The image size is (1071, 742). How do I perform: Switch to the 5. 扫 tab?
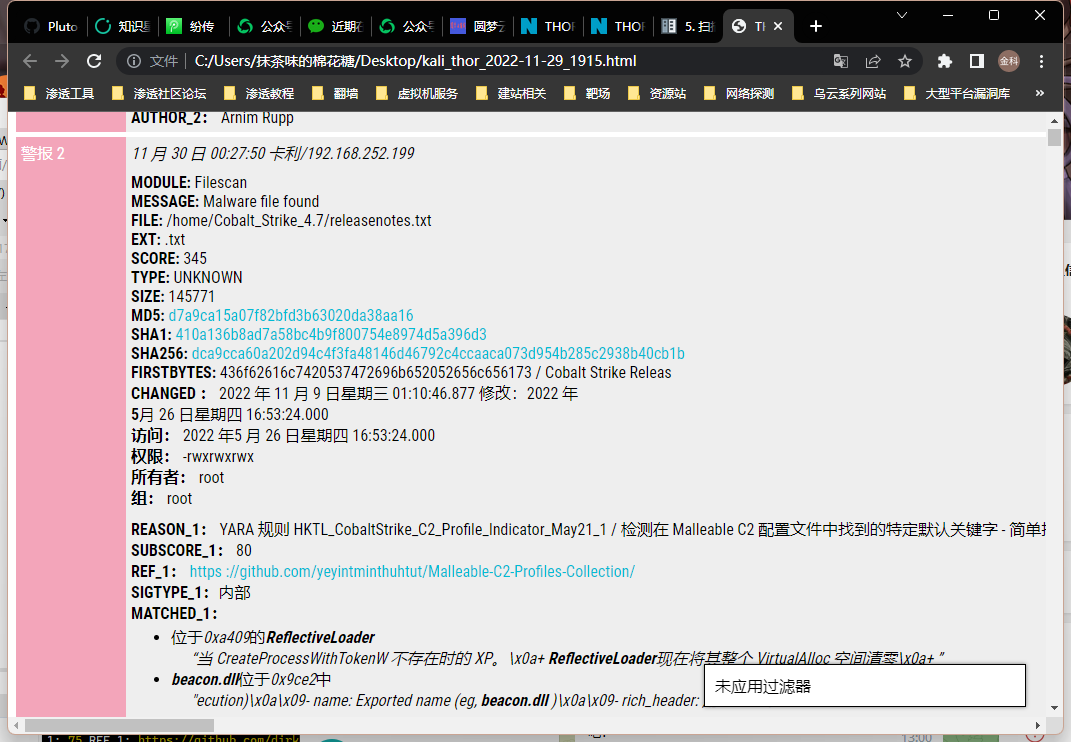click(688, 26)
